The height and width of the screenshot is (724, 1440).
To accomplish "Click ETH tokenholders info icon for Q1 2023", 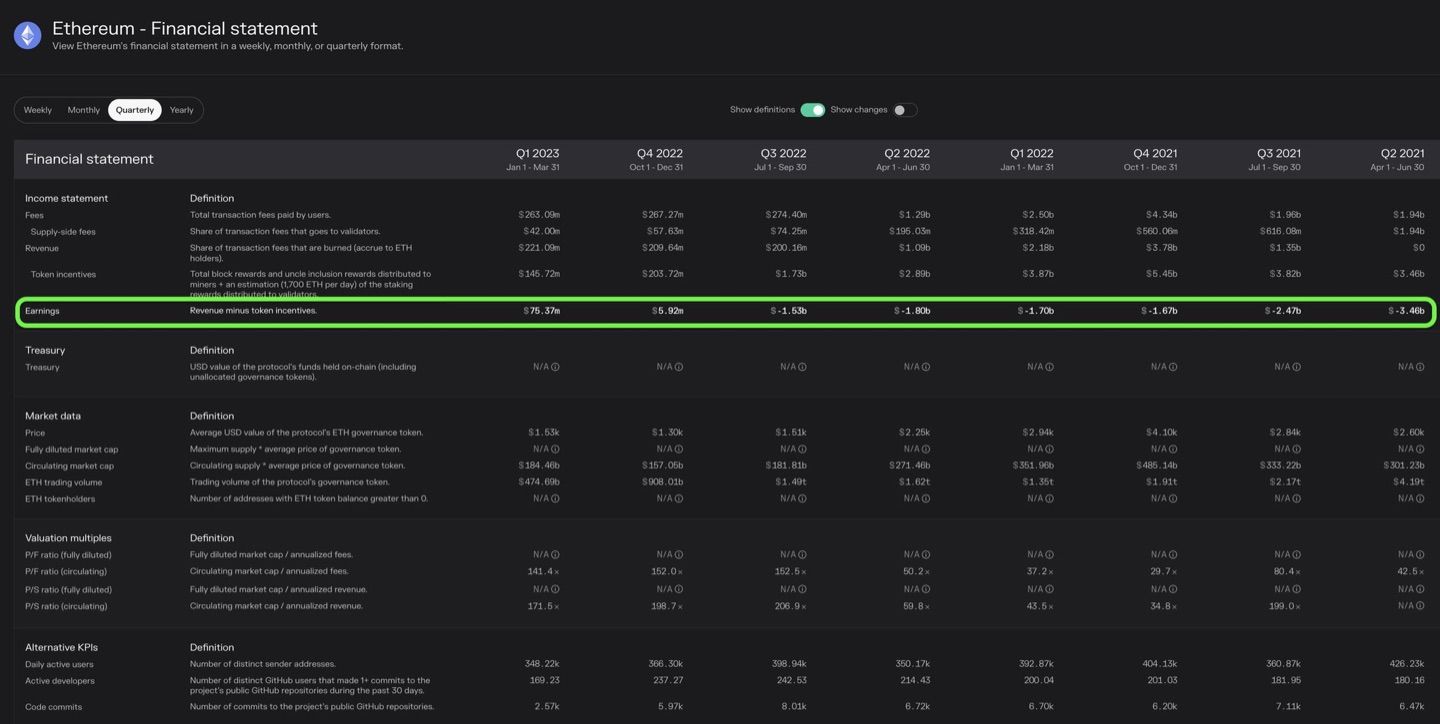I will [555, 498].
